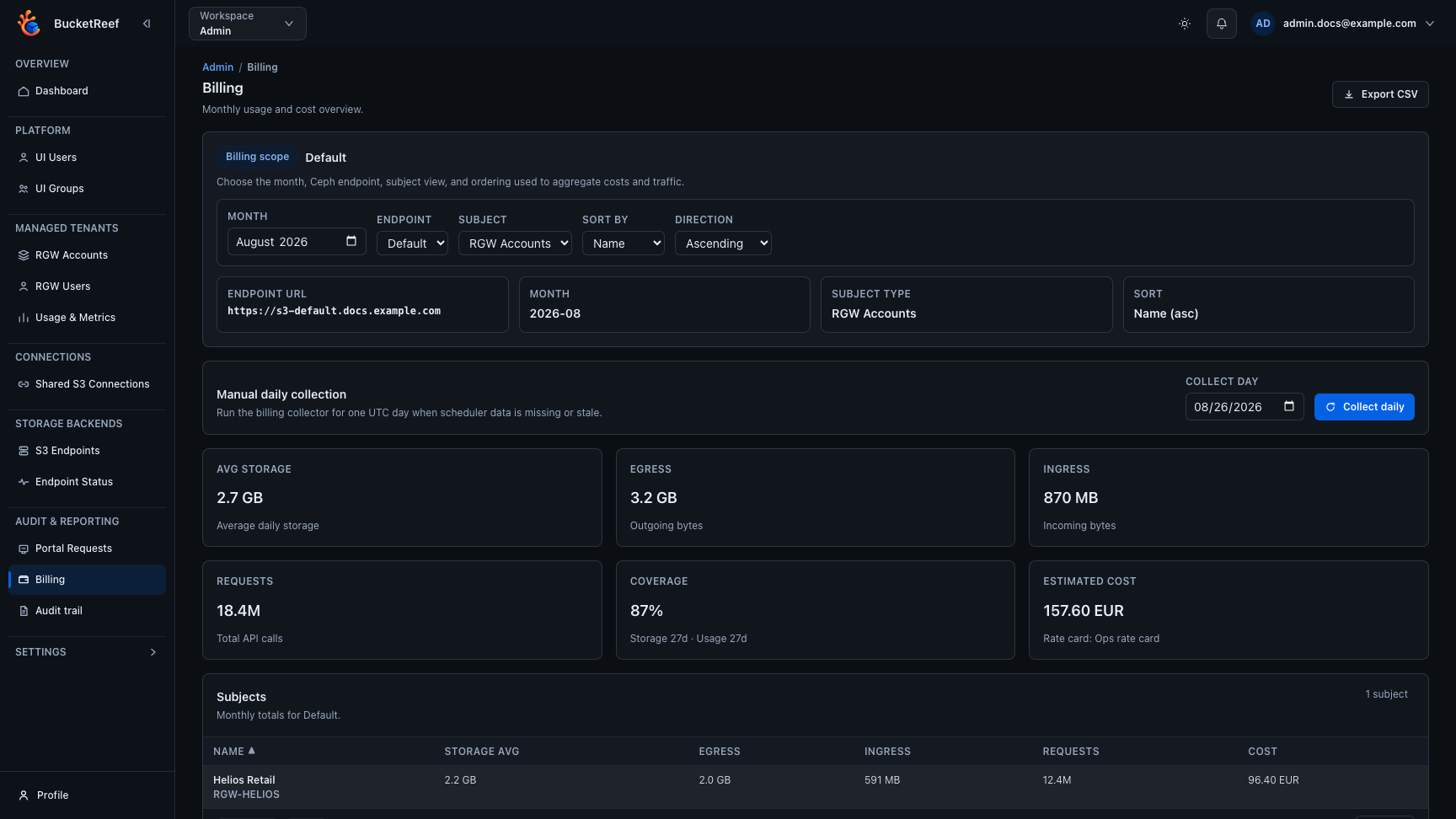Image resolution: width=1456 pixels, height=819 pixels.
Task: Click the endpoint URL https://s3-default.docs.example.com
Action: pyautogui.click(x=334, y=311)
